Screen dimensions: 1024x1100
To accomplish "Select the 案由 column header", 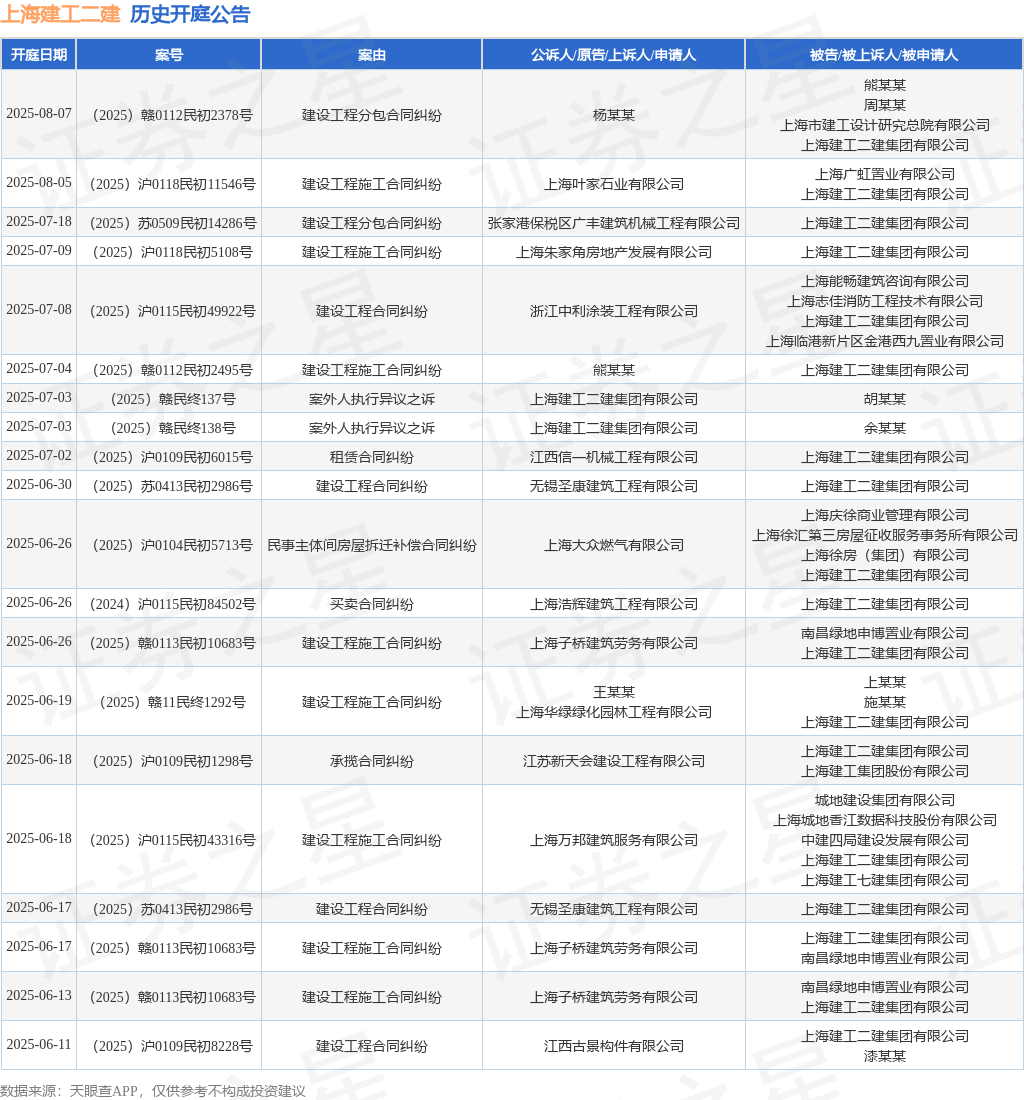I will (372, 55).
